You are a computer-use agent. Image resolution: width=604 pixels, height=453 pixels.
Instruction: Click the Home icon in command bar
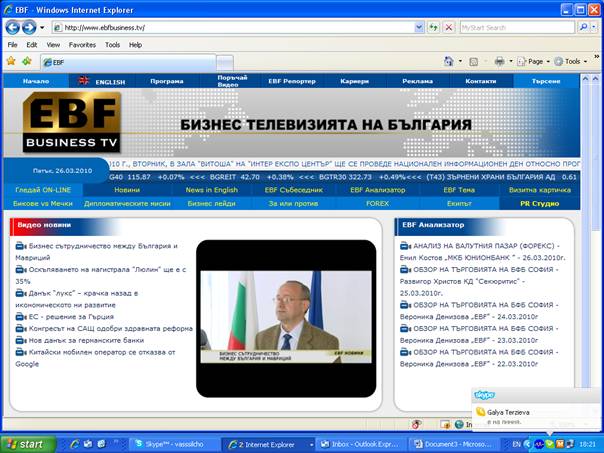click(449, 61)
